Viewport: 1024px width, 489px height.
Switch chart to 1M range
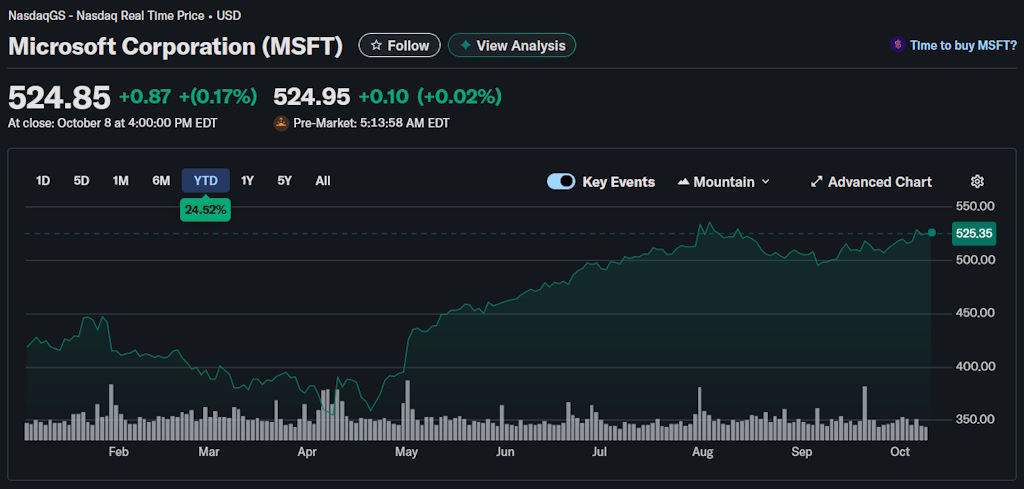coord(121,181)
